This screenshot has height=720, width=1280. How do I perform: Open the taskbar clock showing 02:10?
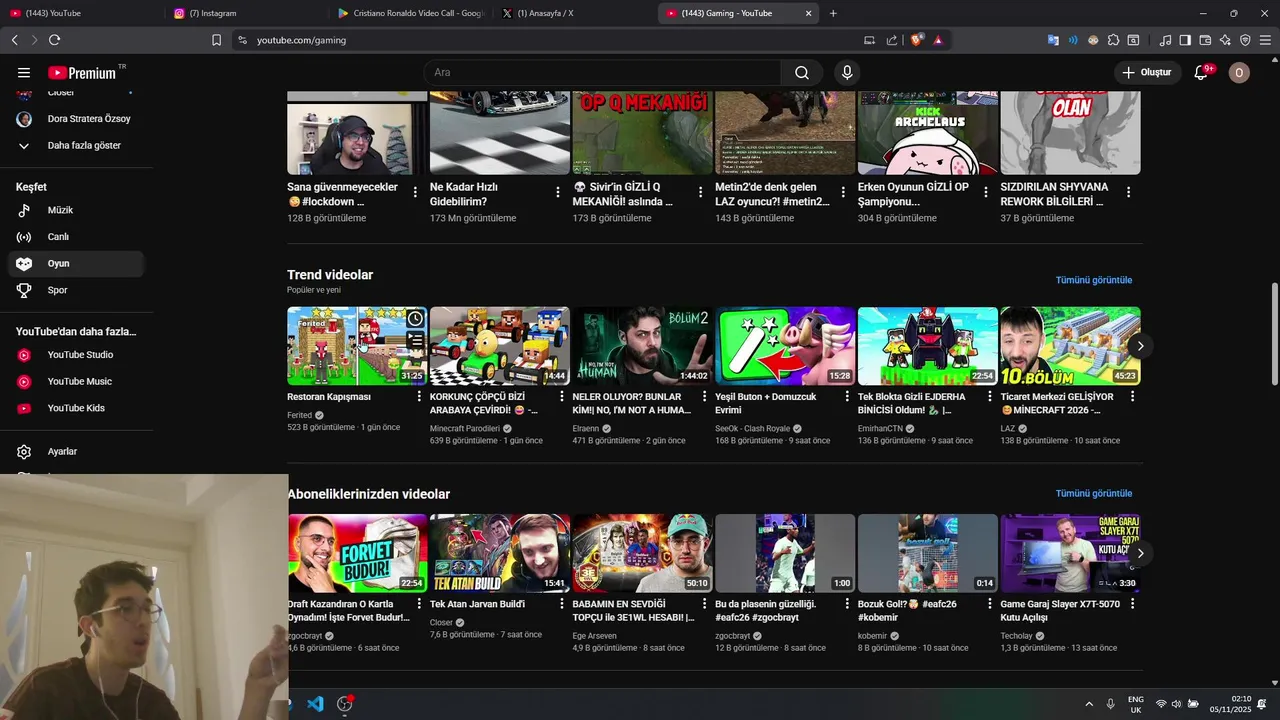click(1230, 704)
